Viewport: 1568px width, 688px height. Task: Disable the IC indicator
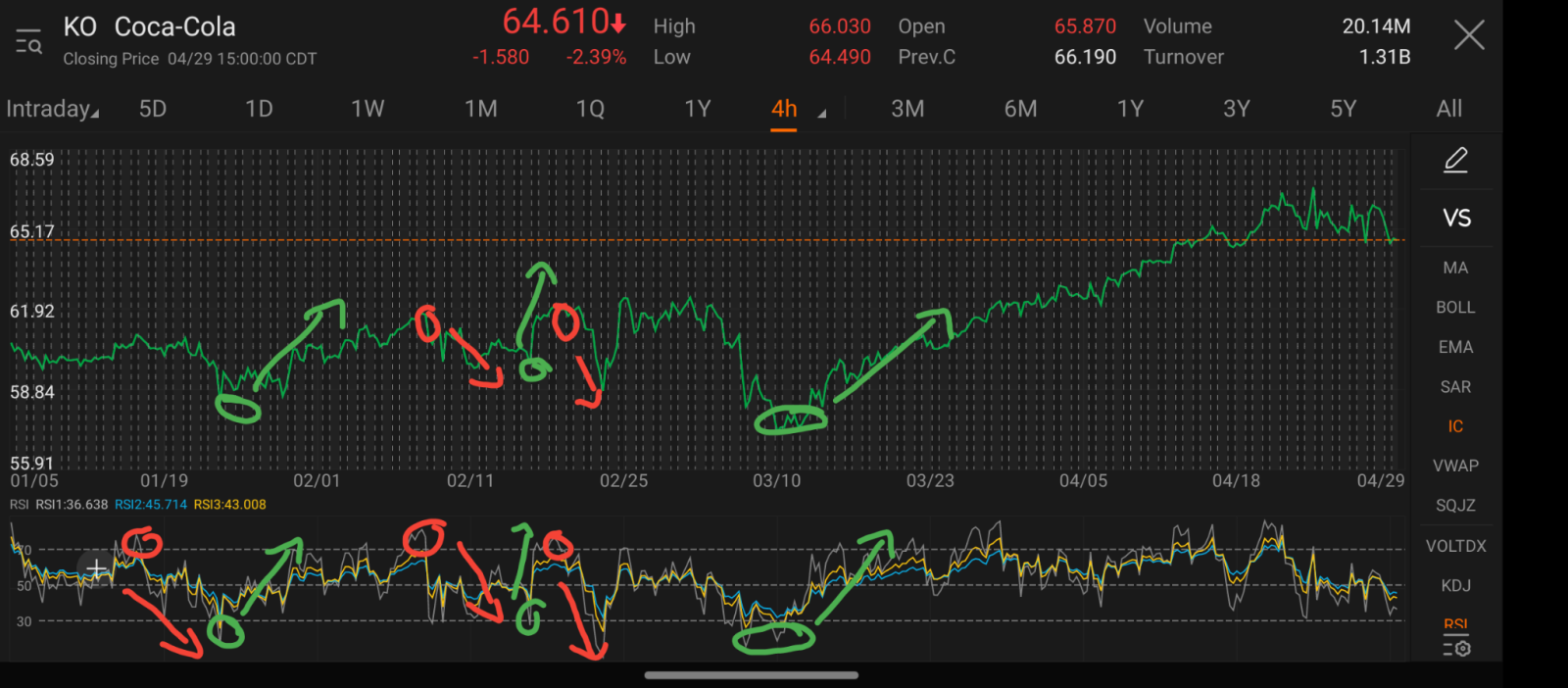click(x=1455, y=426)
